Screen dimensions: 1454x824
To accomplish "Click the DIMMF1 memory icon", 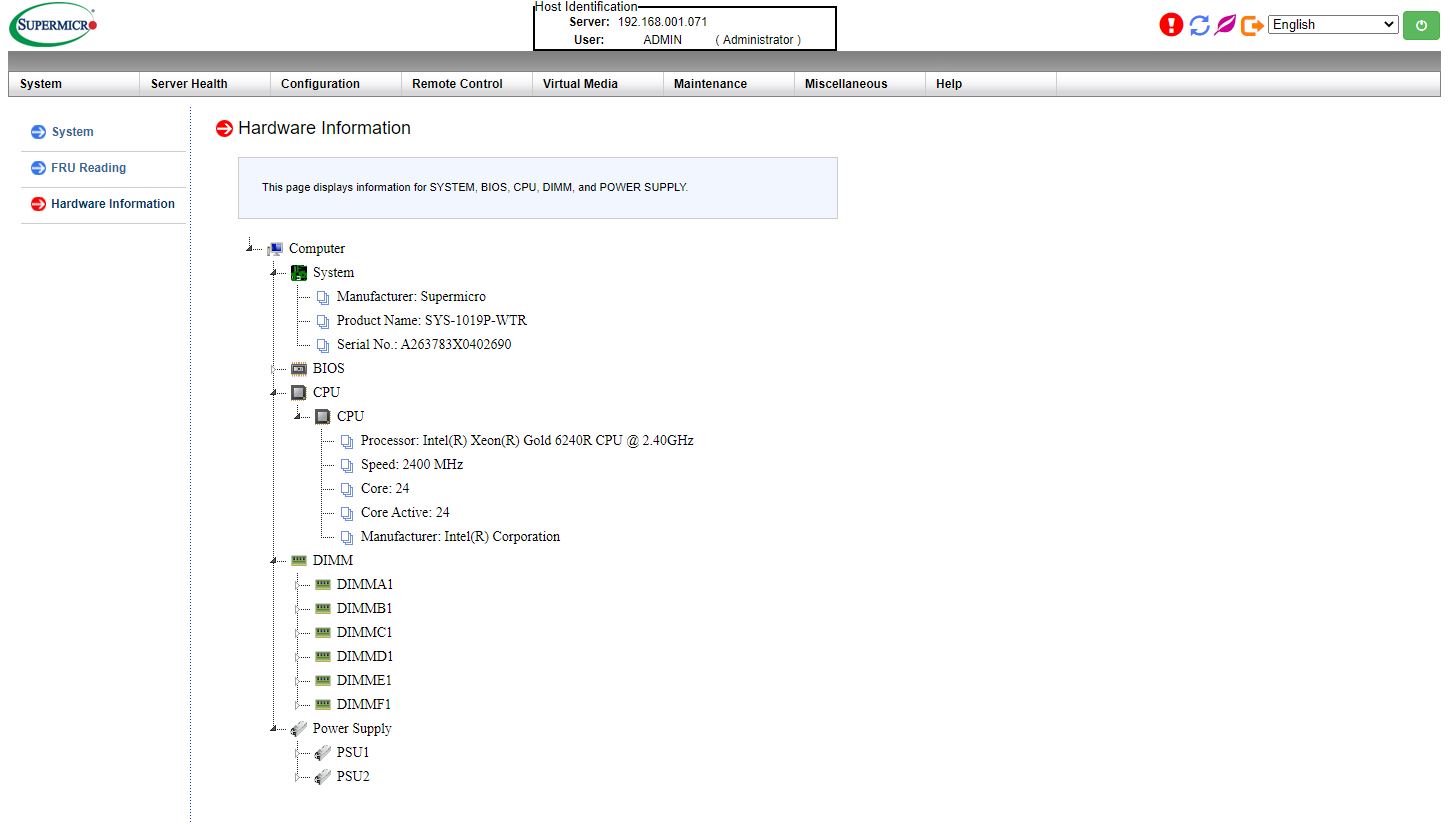I will pos(323,704).
